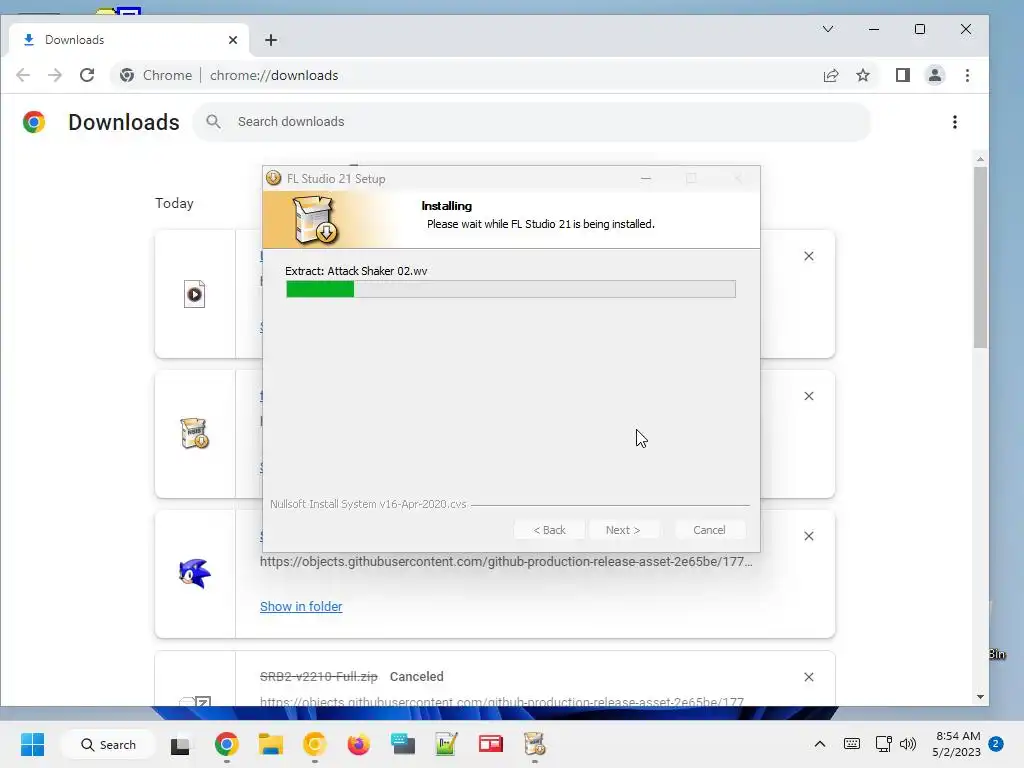Expand the tab search chevron
Screen dimensions: 1024x768
tap(828, 29)
